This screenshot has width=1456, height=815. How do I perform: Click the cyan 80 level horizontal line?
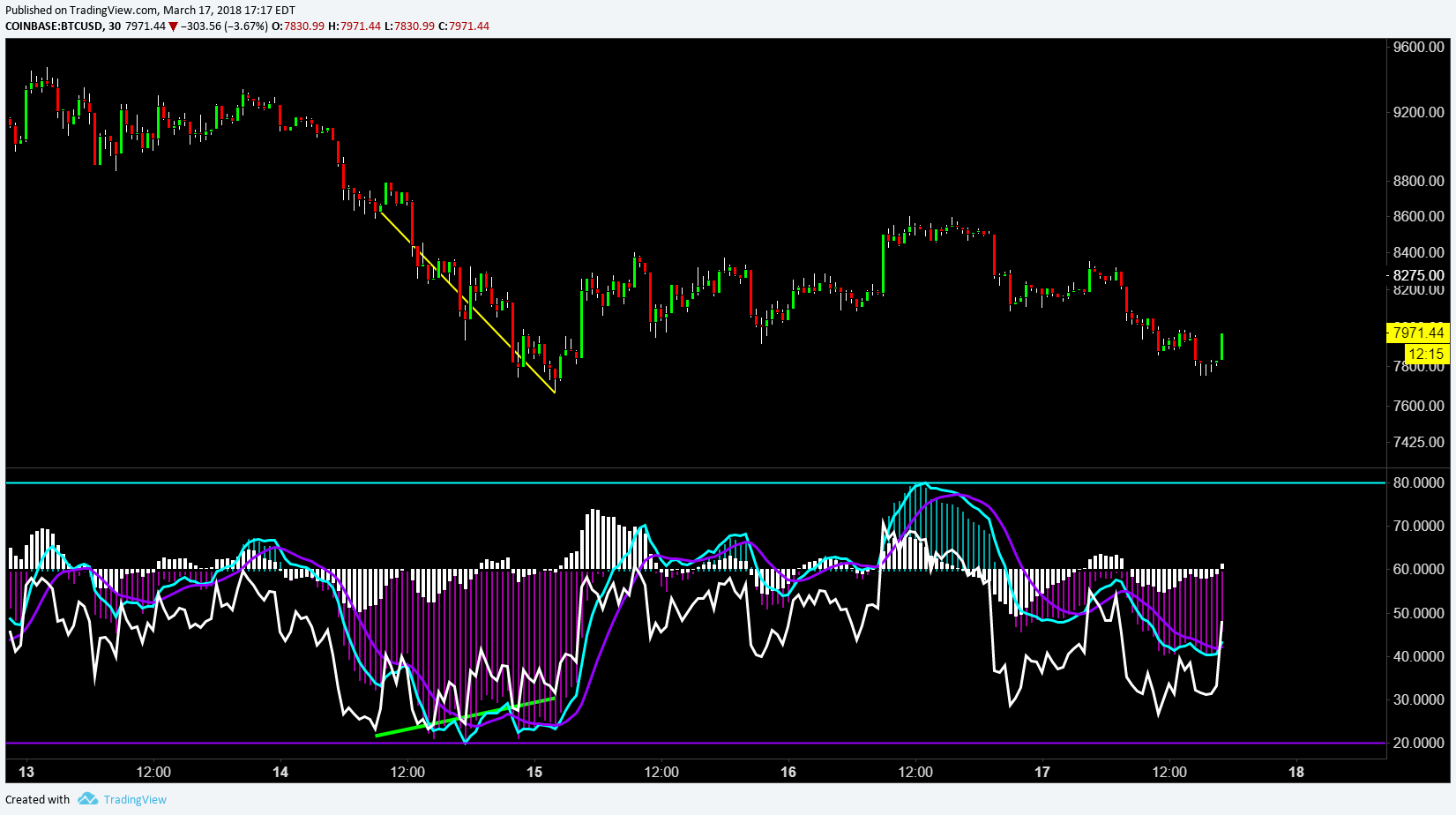tap(695, 482)
